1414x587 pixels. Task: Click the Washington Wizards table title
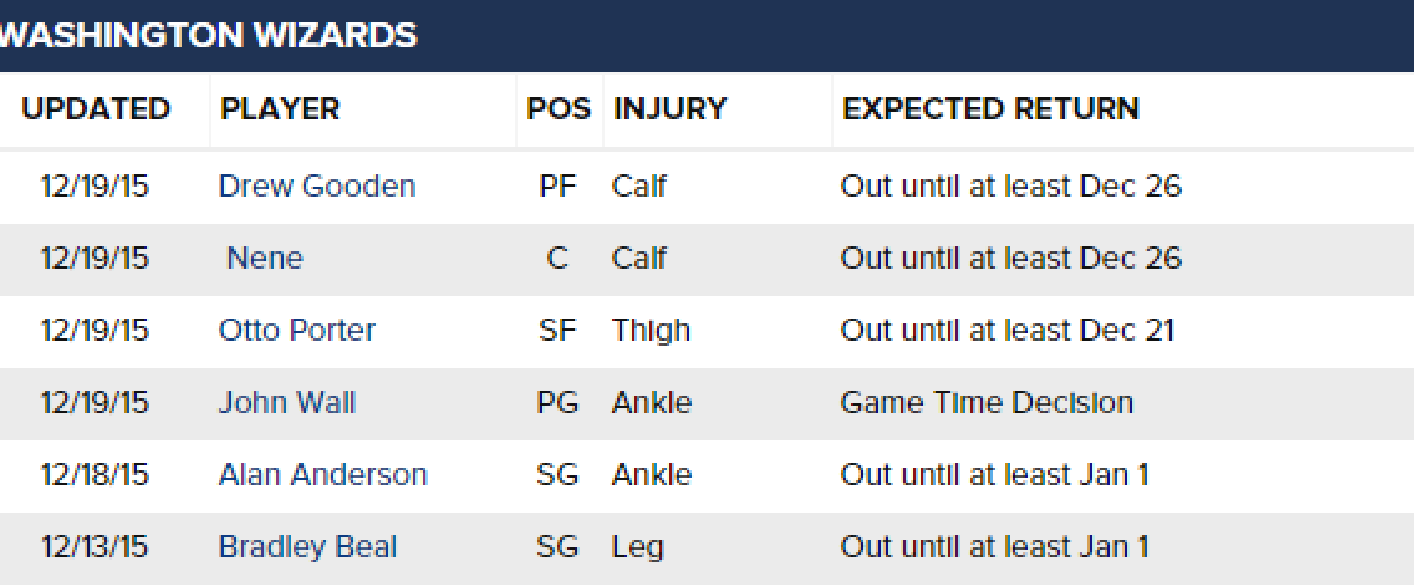(x=208, y=35)
